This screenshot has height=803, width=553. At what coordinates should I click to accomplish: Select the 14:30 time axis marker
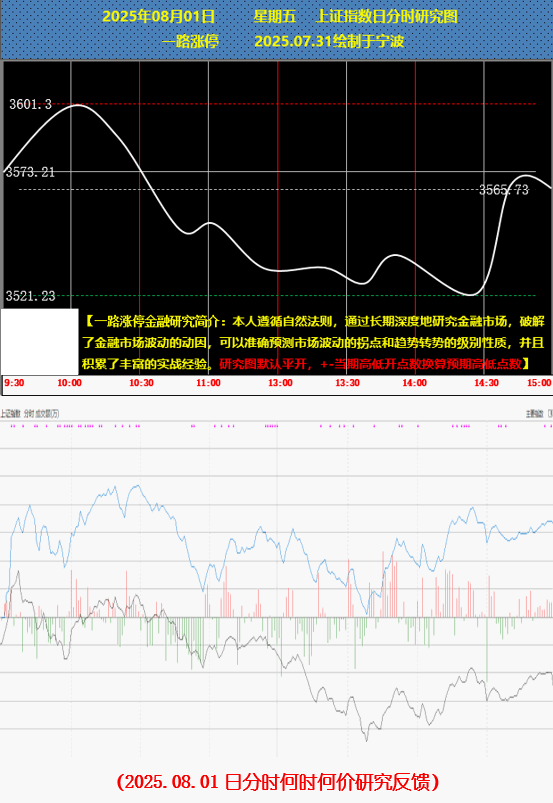[486, 383]
